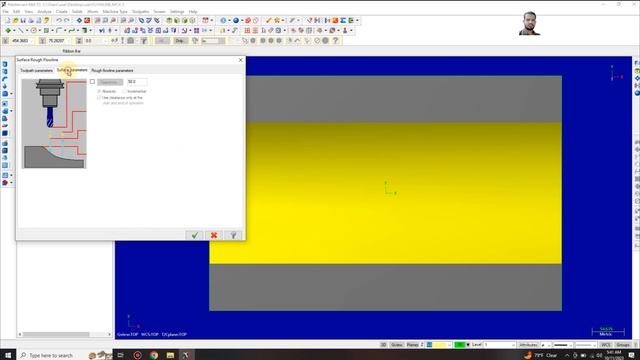Click the yellow question-mark help icon in the top toolbar
The width and height of the screenshot is (640, 360).
[x=47, y=20]
